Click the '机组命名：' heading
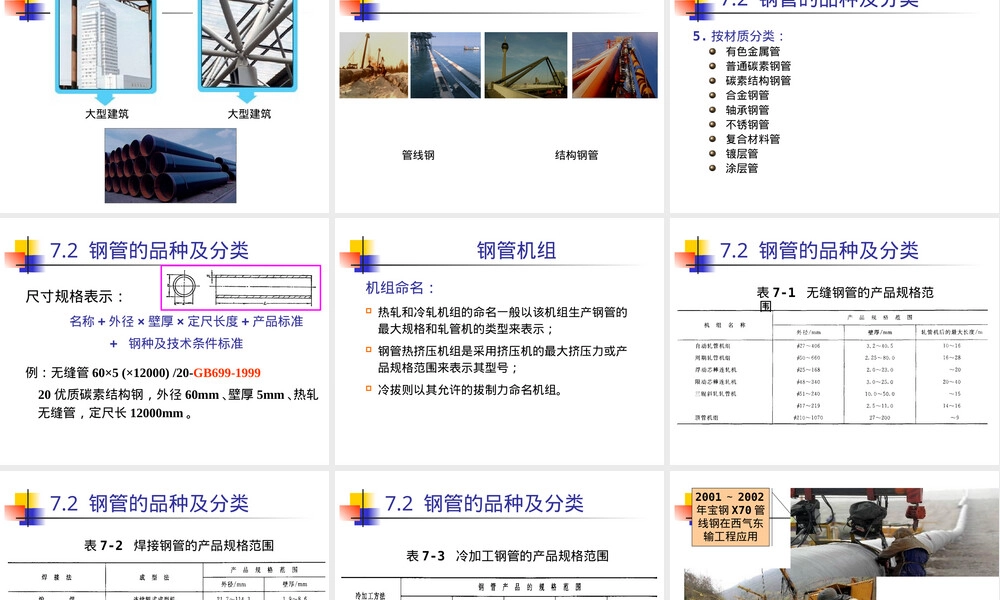The image size is (1000, 600). [x=400, y=288]
